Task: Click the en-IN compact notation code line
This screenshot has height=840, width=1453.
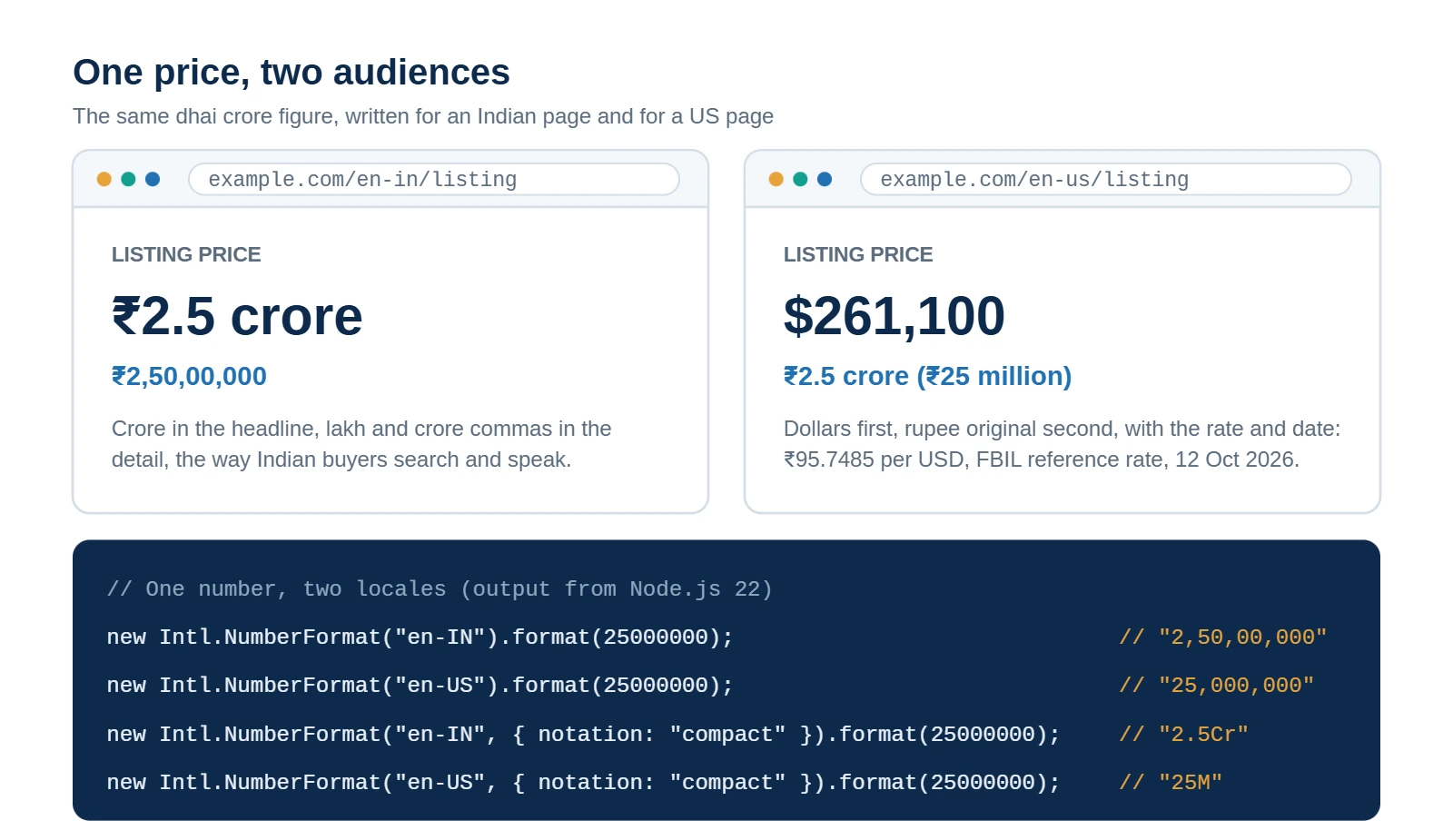Action: (x=583, y=734)
